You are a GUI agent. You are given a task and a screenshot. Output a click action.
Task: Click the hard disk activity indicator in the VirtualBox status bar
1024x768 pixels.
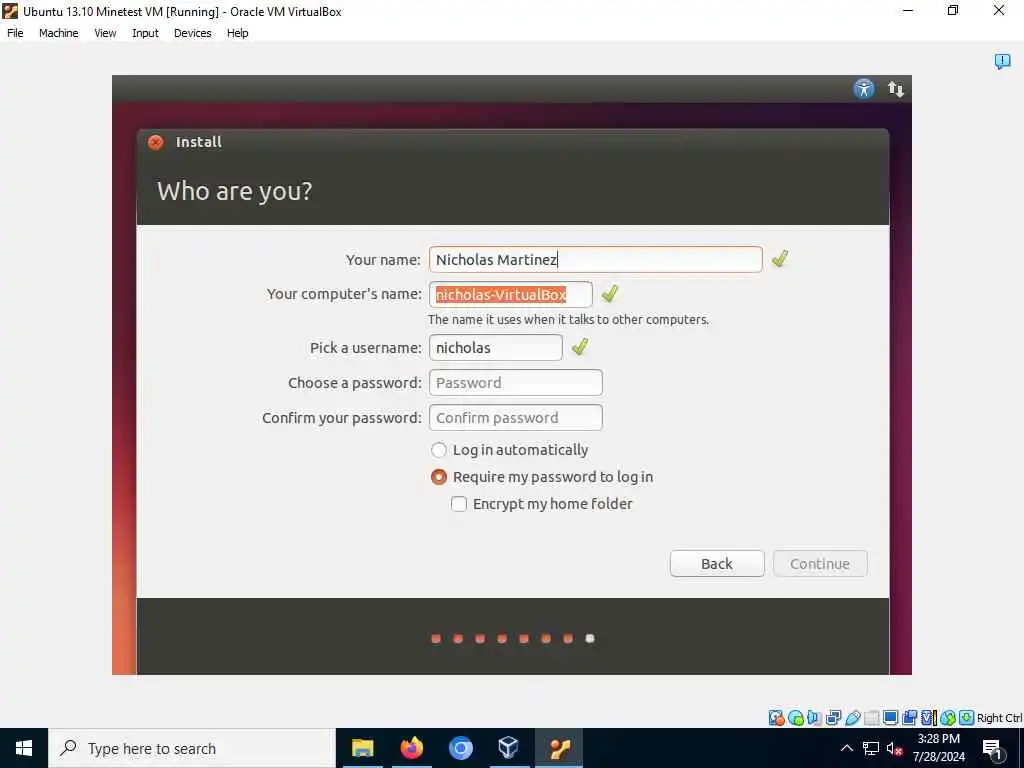(x=776, y=718)
